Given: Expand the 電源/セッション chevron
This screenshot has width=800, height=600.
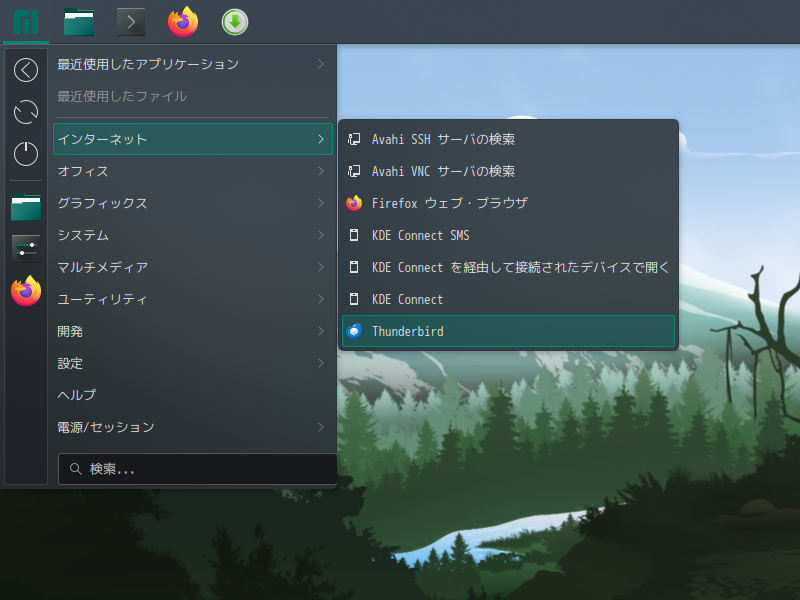Looking at the screenshot, I should (320, 427).
